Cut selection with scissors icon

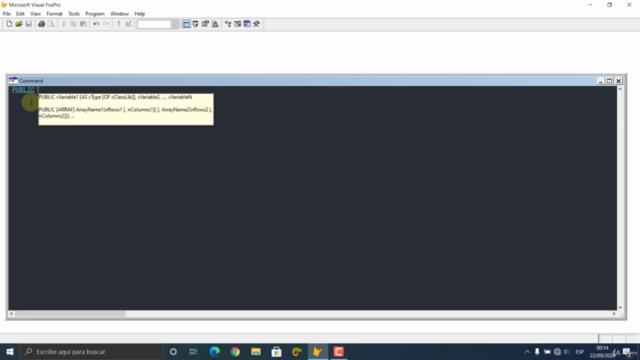[x=64, y=24]
